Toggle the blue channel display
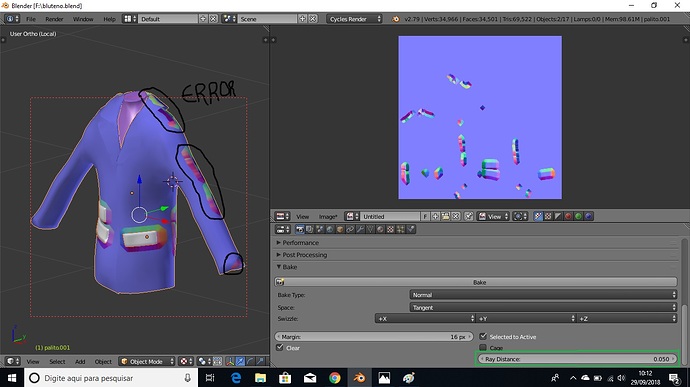Viewport: 690px width, 387px height. [588, 216]
